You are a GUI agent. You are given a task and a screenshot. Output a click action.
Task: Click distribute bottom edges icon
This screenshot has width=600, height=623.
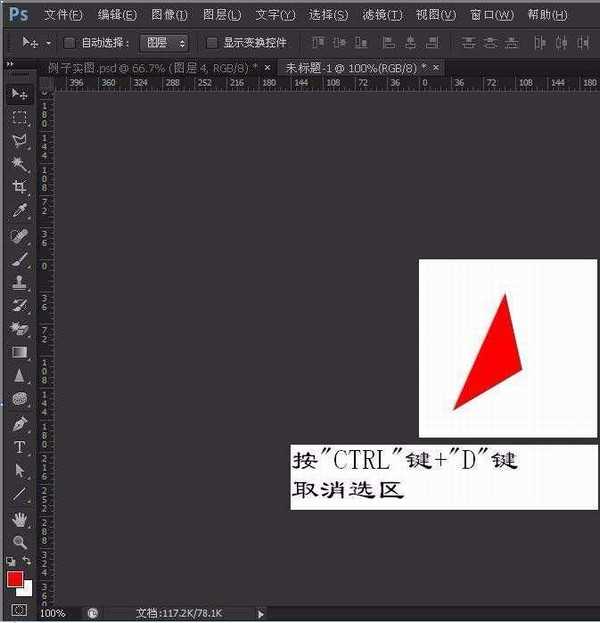coord(512,42)
